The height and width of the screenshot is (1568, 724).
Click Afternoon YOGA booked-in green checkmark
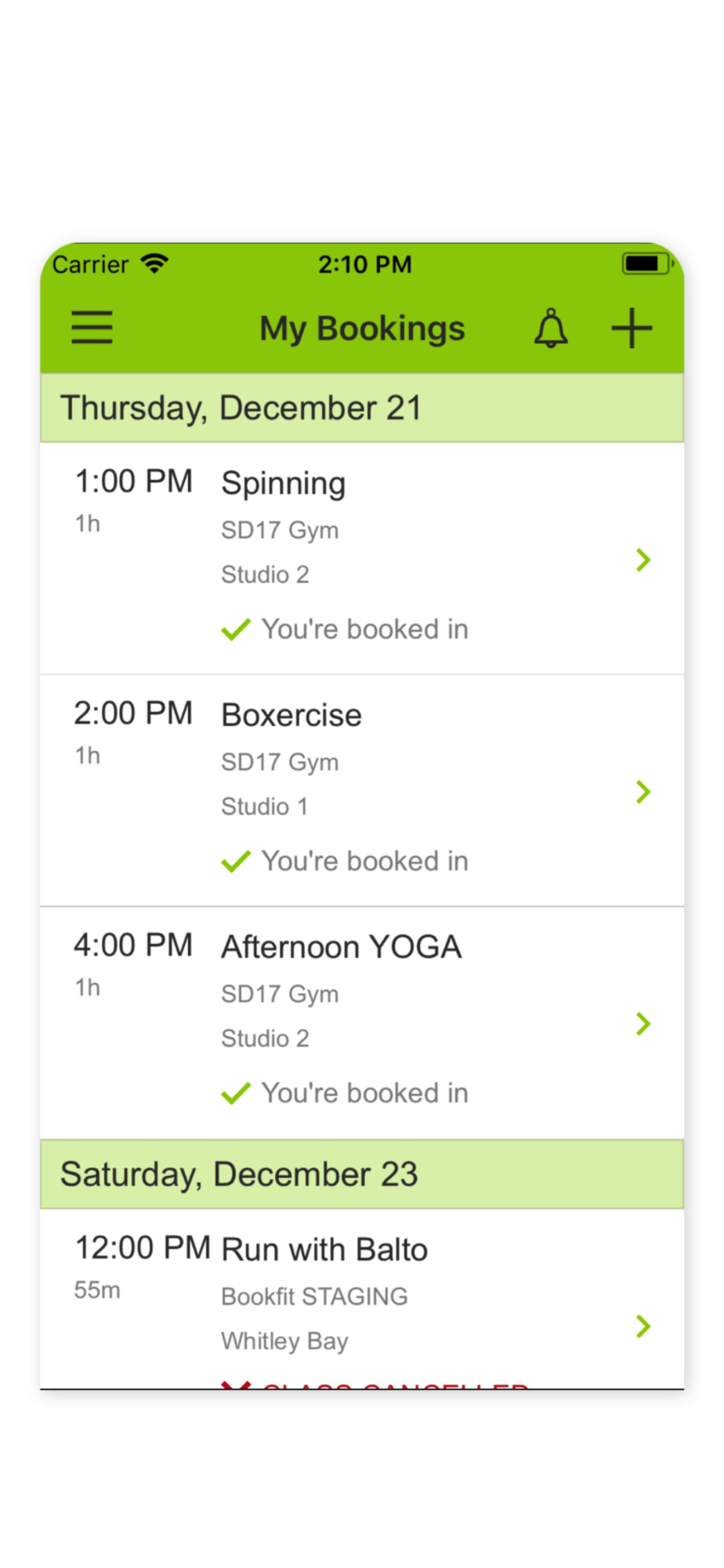[235, 1094]
